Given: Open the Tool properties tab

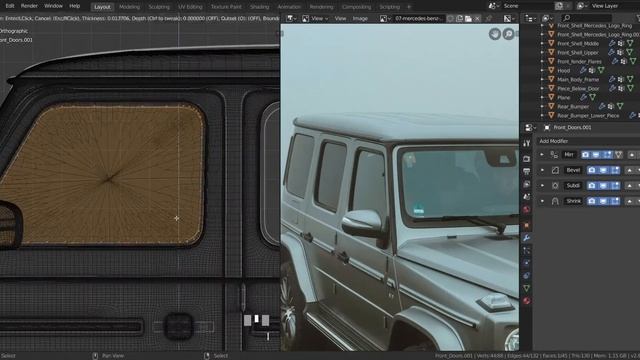Looking at the screenshot, I should [x=527, y=143].
